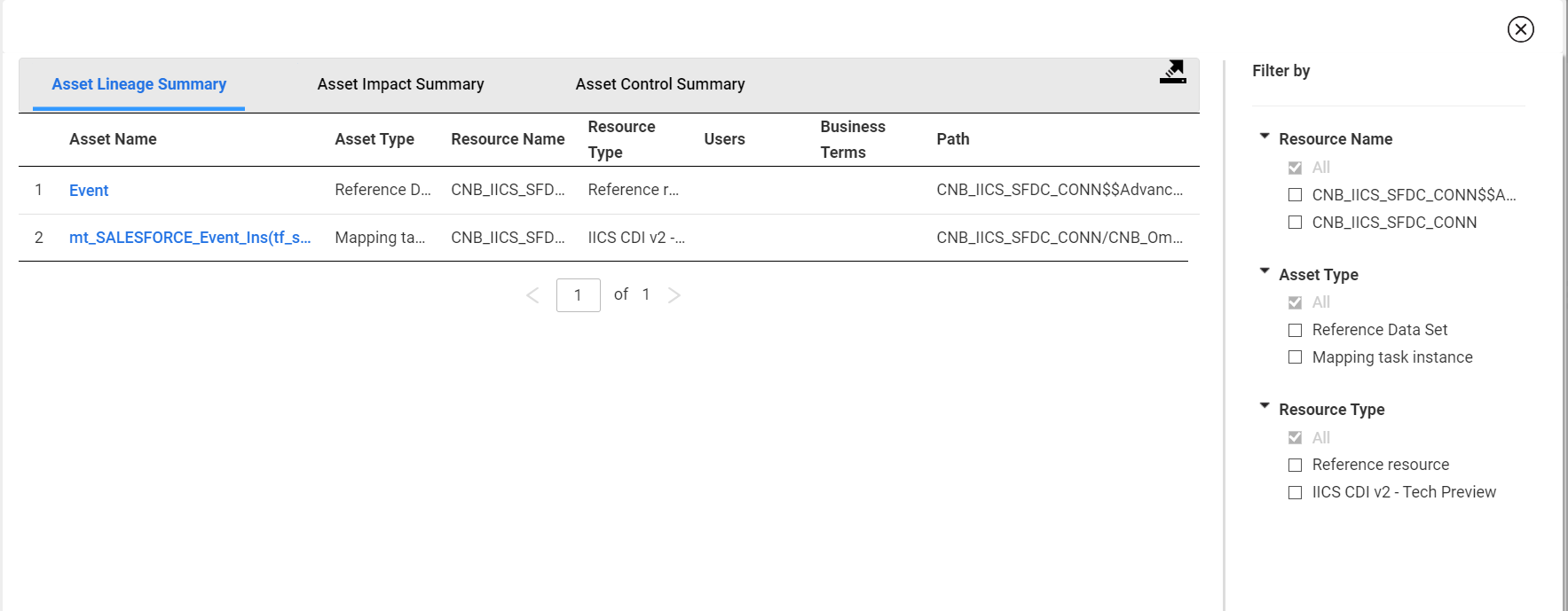Close the lineage summary dialog
This screenshot has height=611, width=1568.
[x=1520, y=29]
